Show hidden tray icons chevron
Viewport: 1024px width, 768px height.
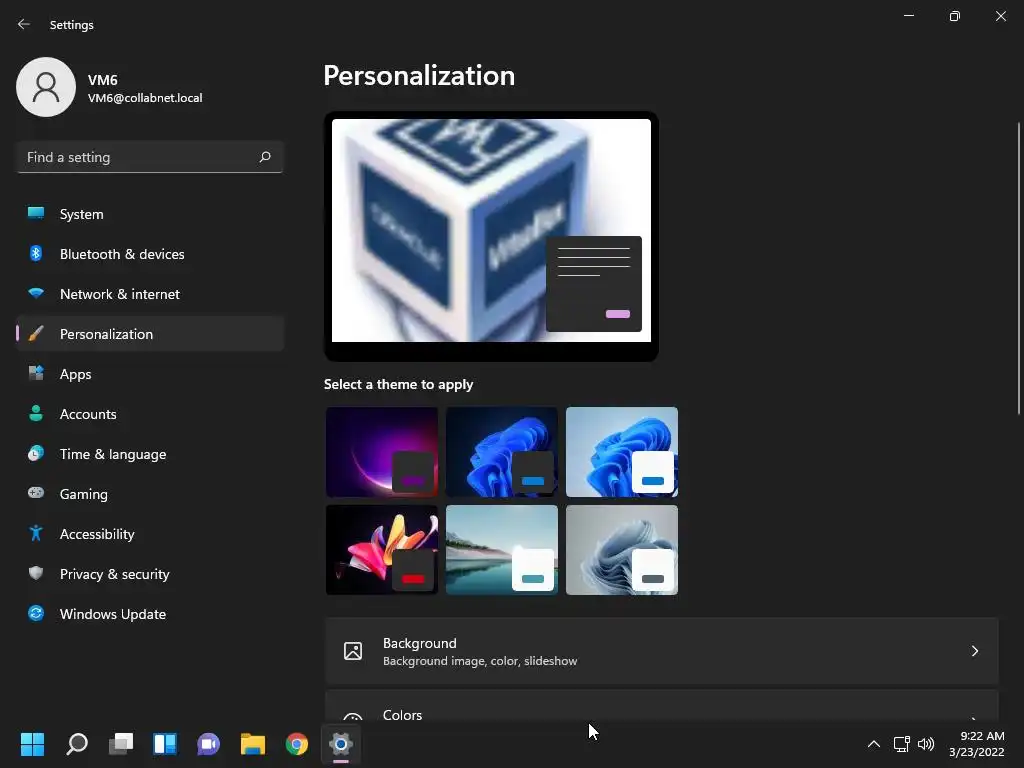click(874, 744)
